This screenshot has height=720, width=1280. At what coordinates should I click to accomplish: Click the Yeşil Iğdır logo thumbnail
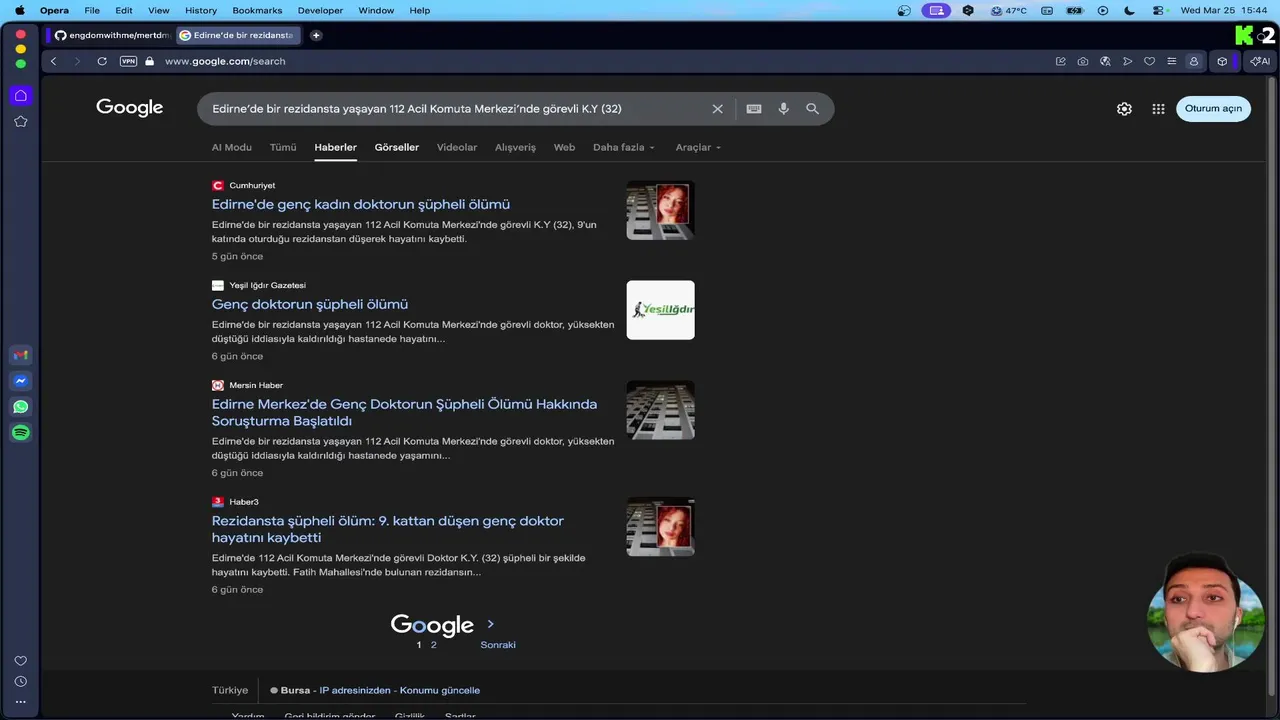[660, 310]
